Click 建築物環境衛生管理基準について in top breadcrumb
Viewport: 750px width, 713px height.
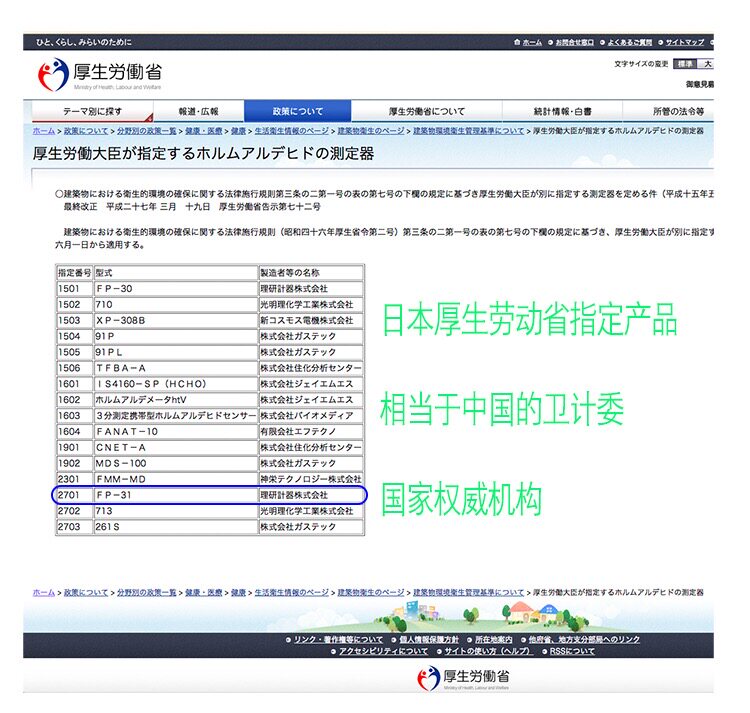click(x=469, y=131)
